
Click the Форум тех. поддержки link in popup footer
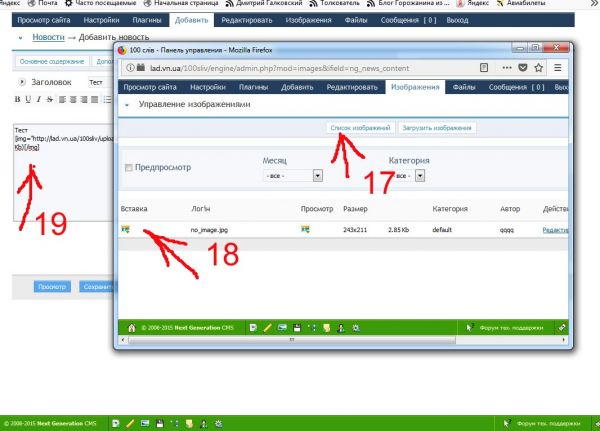pyautogui.click(x=511, y=328)
